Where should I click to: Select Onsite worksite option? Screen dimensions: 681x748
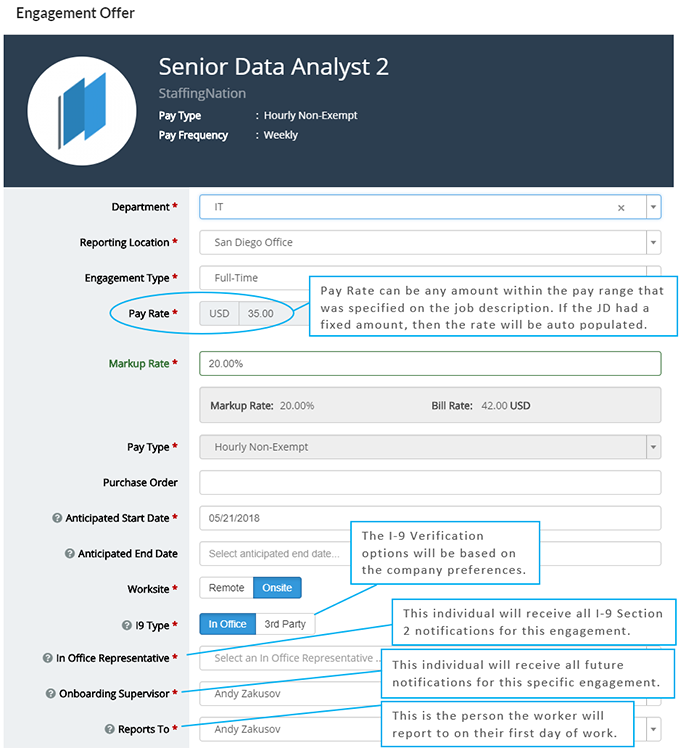(277, 588)
